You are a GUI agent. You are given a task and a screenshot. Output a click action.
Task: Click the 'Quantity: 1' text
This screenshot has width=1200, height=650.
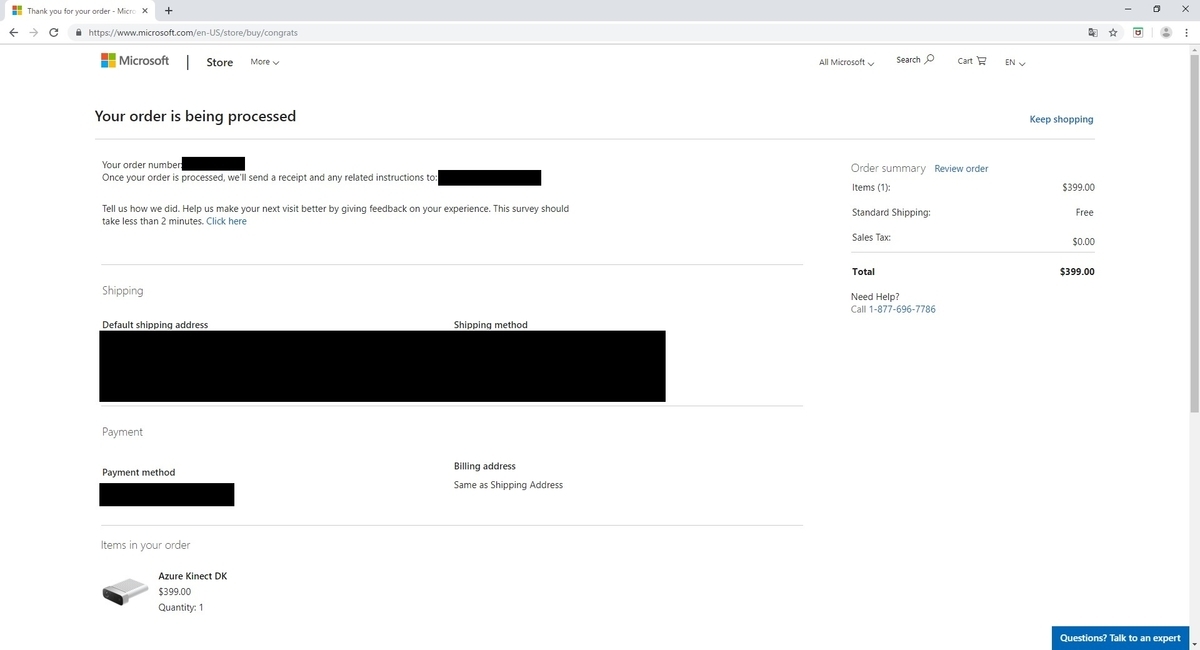coord(181,607)
